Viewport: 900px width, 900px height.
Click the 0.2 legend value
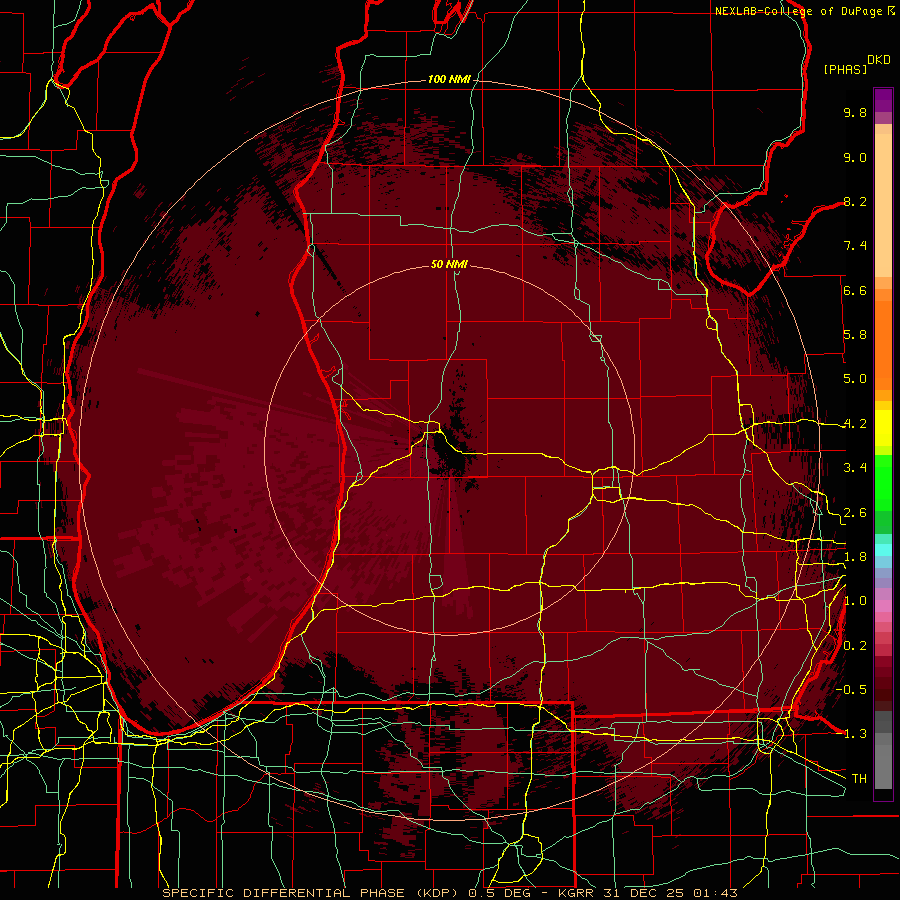pyautogui.click(x=855, y=646)
